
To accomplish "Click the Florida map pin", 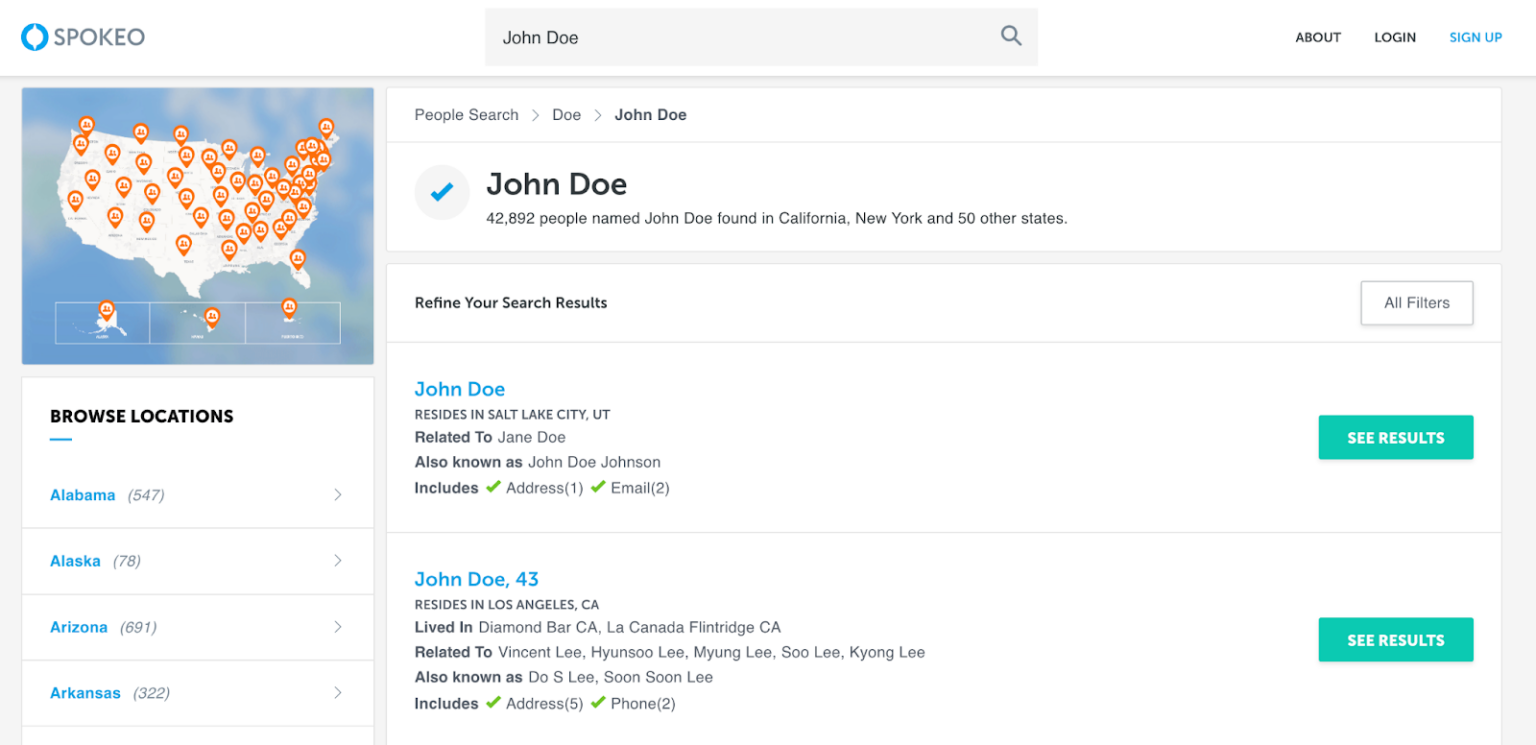I will click(297, 260).
